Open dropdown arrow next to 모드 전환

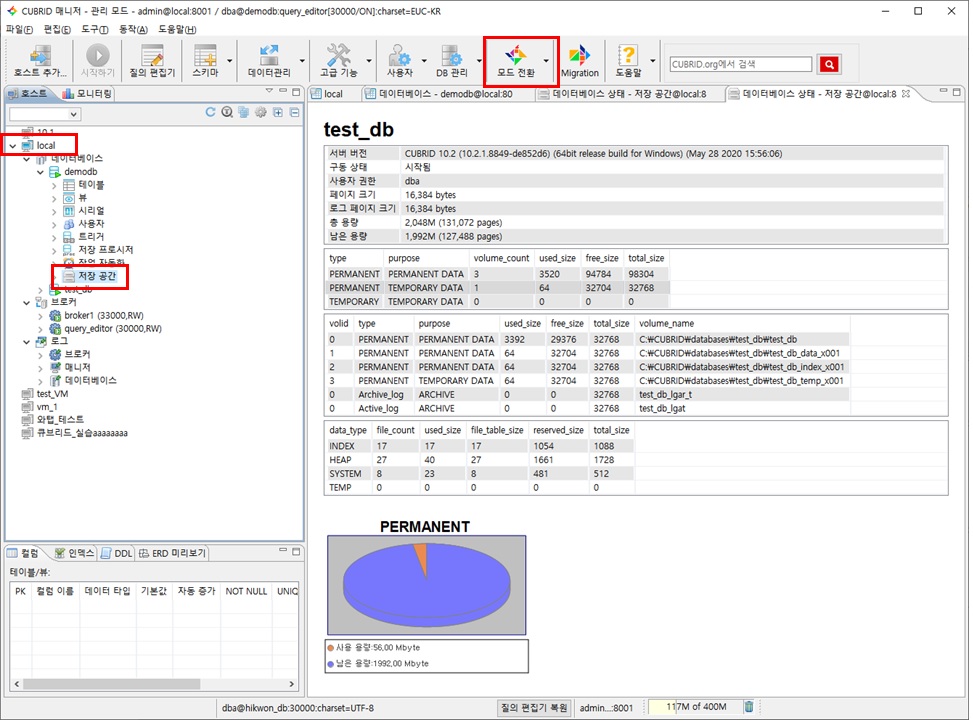coord(546,61)
